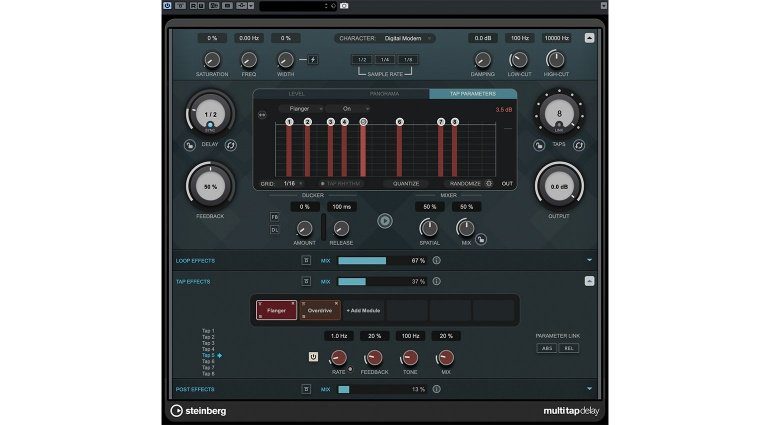770x425 pixels.
Task: Enable the 1/2 sample rate button
Action: (x=362, y=60)
